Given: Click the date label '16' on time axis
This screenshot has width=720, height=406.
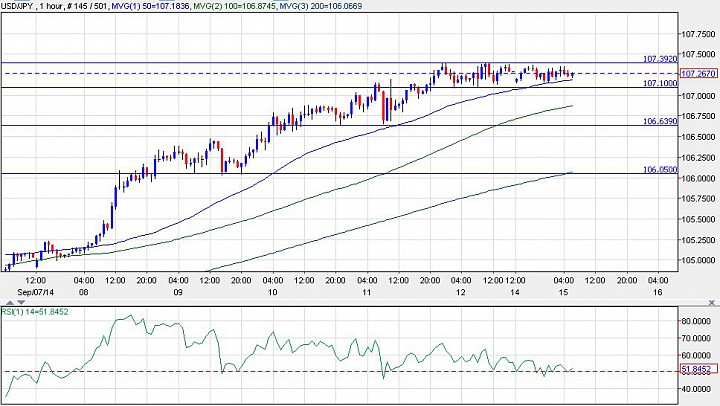Looking at the screenshot, I should [658, 292].
